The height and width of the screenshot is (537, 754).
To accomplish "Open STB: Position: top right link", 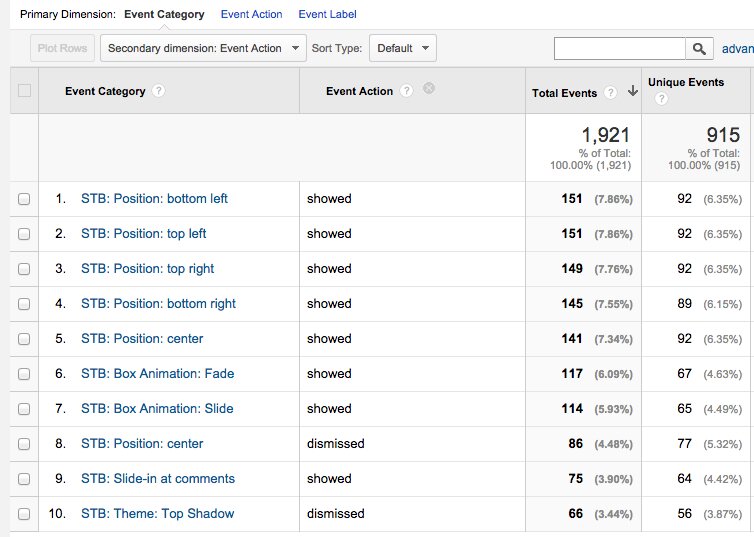I will tap(147, 269).
